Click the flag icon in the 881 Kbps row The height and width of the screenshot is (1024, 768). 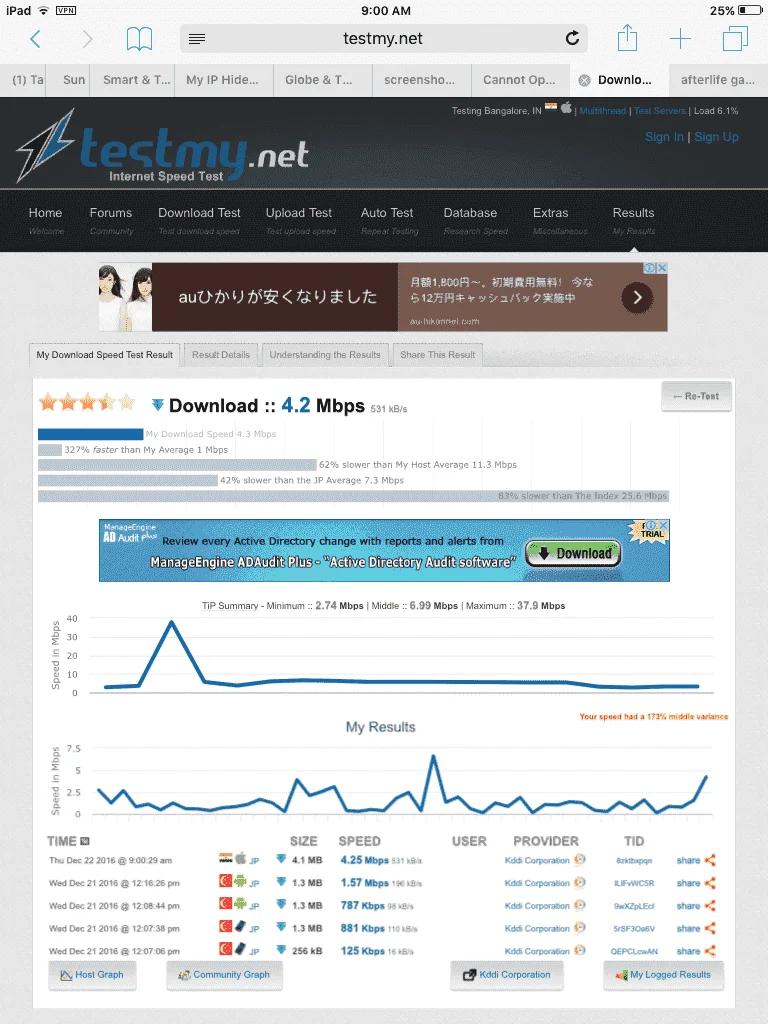[x=225, y=927]
